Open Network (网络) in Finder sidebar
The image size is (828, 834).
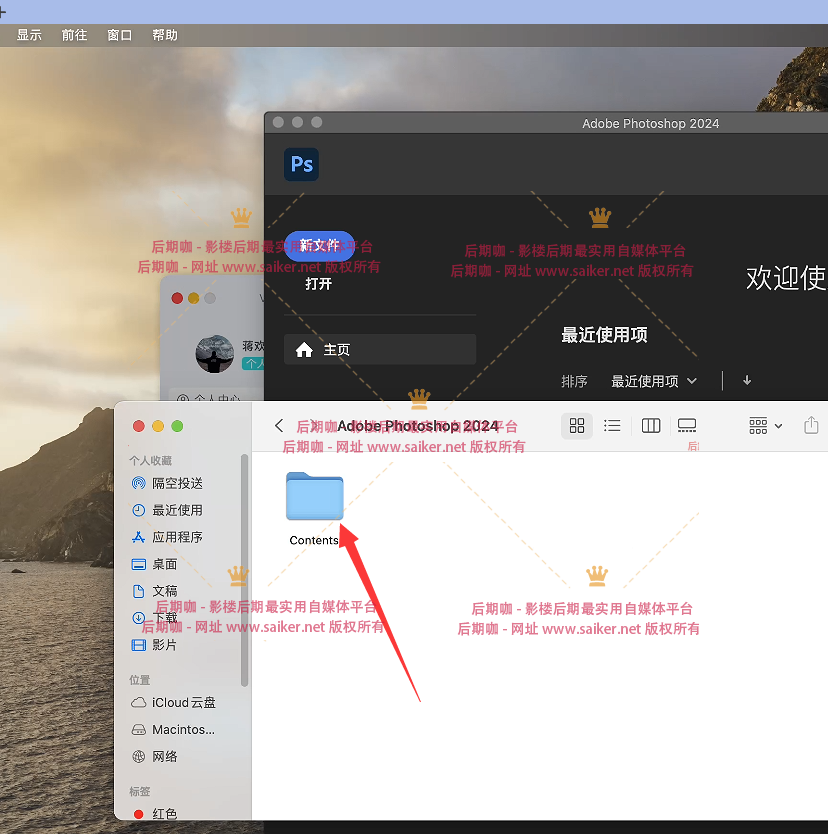pos(155,756)
